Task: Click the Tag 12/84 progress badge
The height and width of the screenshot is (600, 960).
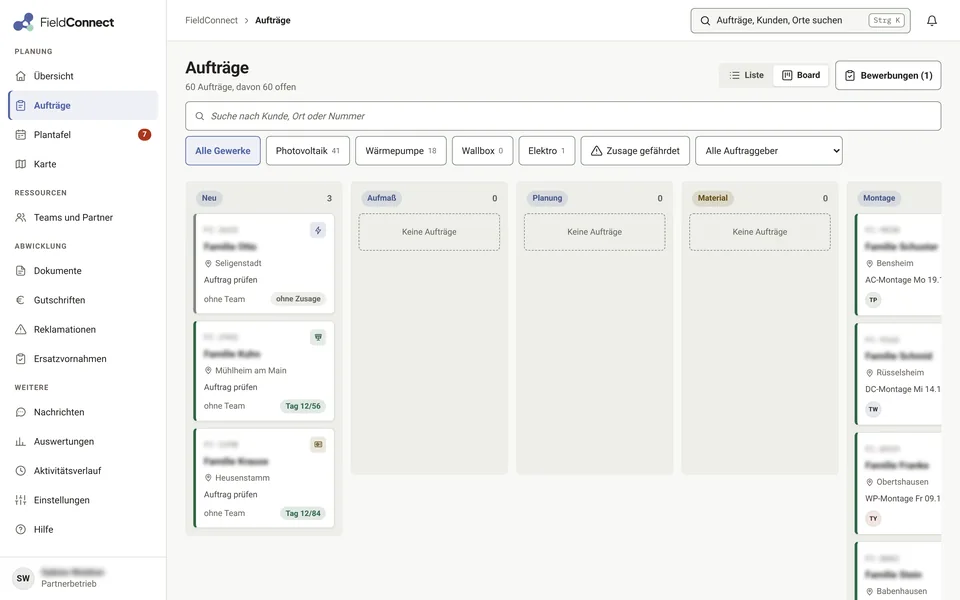Action: click(x=303, y=514)
